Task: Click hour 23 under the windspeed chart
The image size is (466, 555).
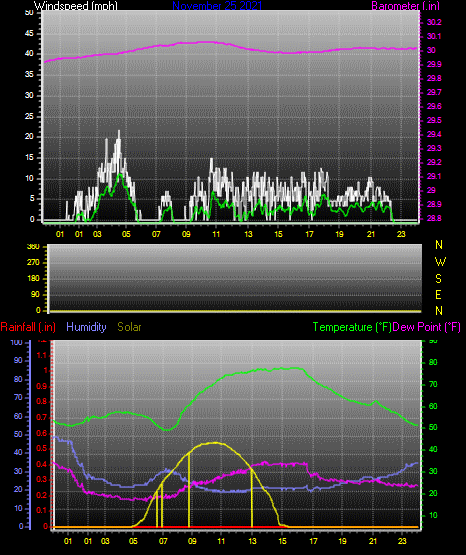Action: (401, 234)
